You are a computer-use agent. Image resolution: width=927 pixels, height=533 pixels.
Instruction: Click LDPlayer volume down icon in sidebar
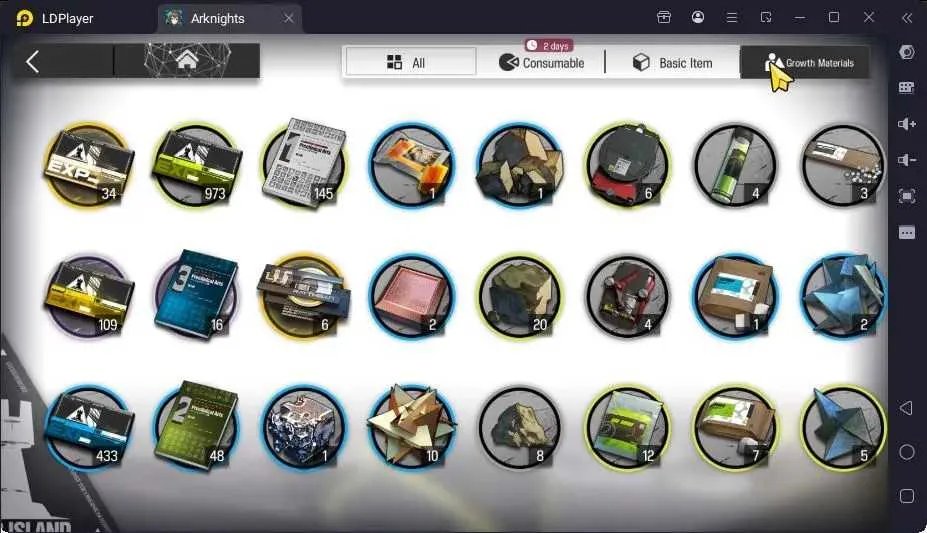[906, 160]
